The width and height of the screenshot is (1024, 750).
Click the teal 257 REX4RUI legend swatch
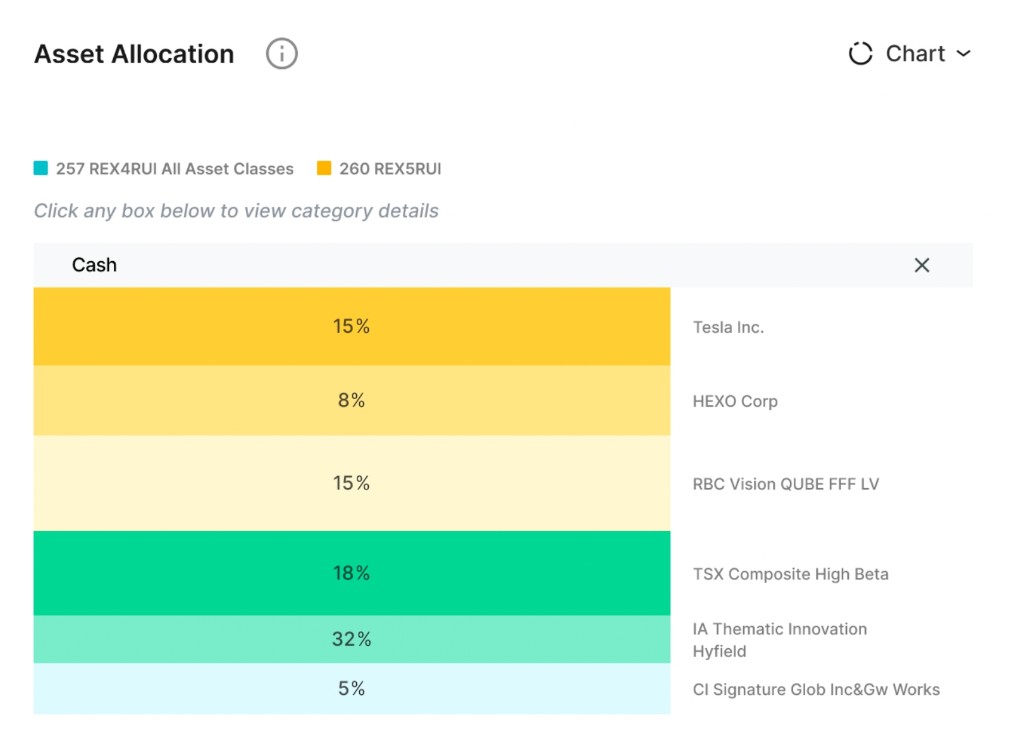tap(40, 169)
